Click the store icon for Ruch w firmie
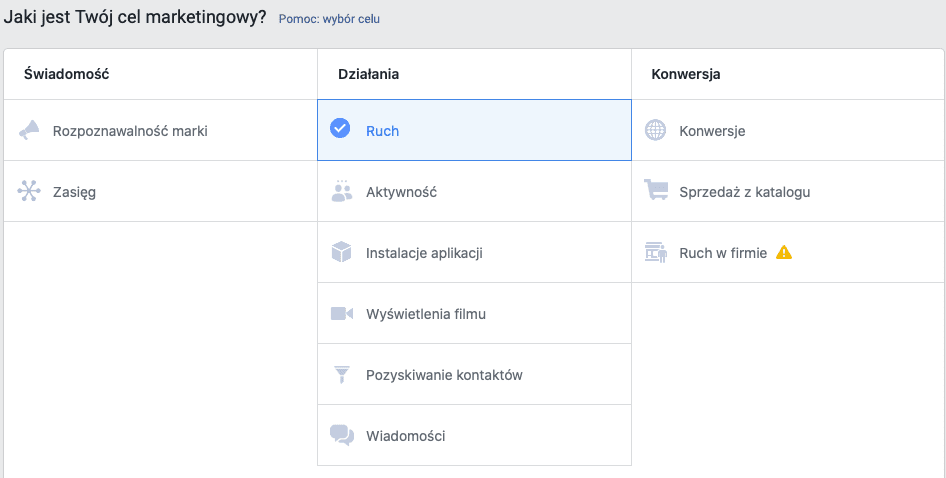 pos(656,253)
